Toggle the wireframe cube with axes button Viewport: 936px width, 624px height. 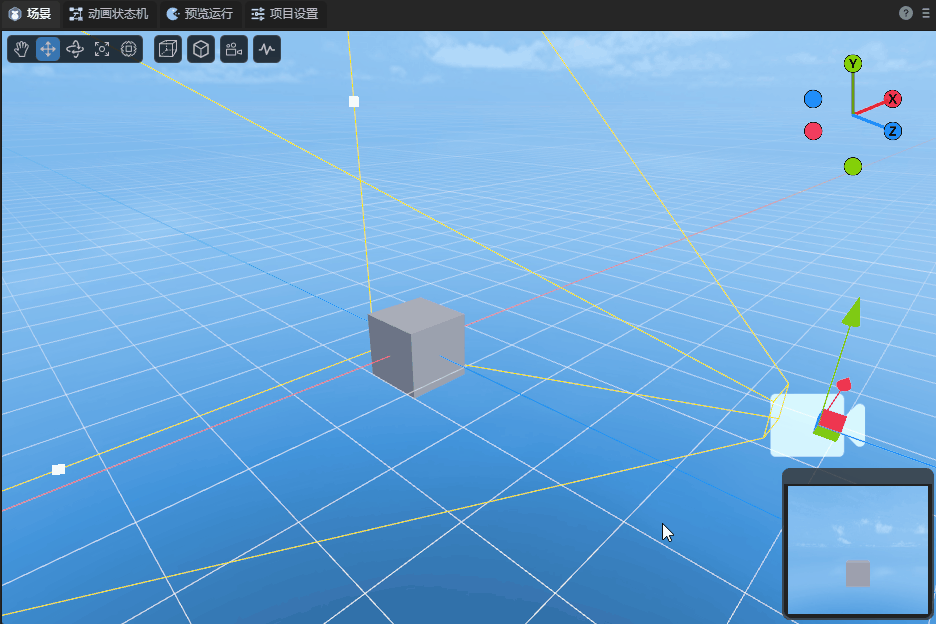tap(168, 49)
